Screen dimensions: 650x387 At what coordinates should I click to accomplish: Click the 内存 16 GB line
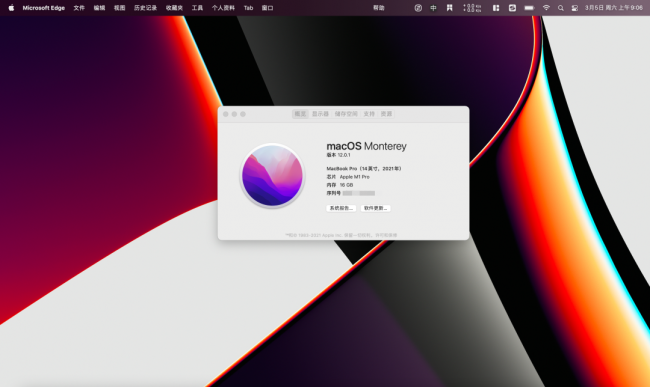tap(340, 185)
